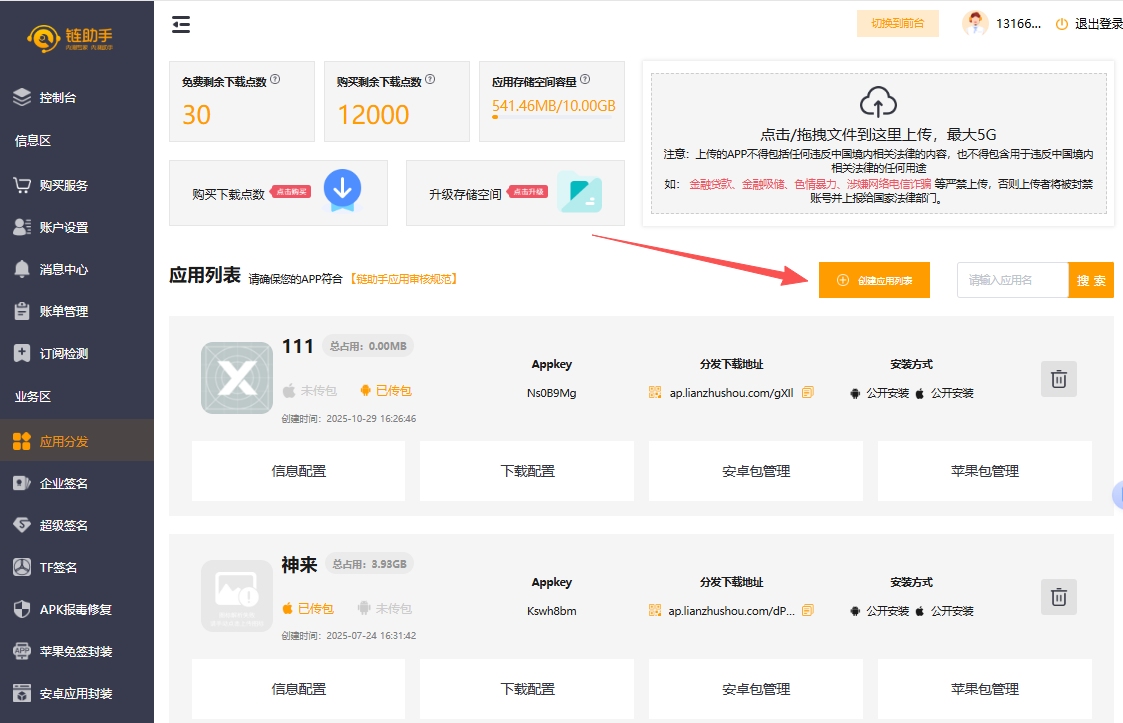The width and height of the screenshot is (1123, 723).
Task: Click the trash icon for the 神来 app
Action: coord(1058,597)
